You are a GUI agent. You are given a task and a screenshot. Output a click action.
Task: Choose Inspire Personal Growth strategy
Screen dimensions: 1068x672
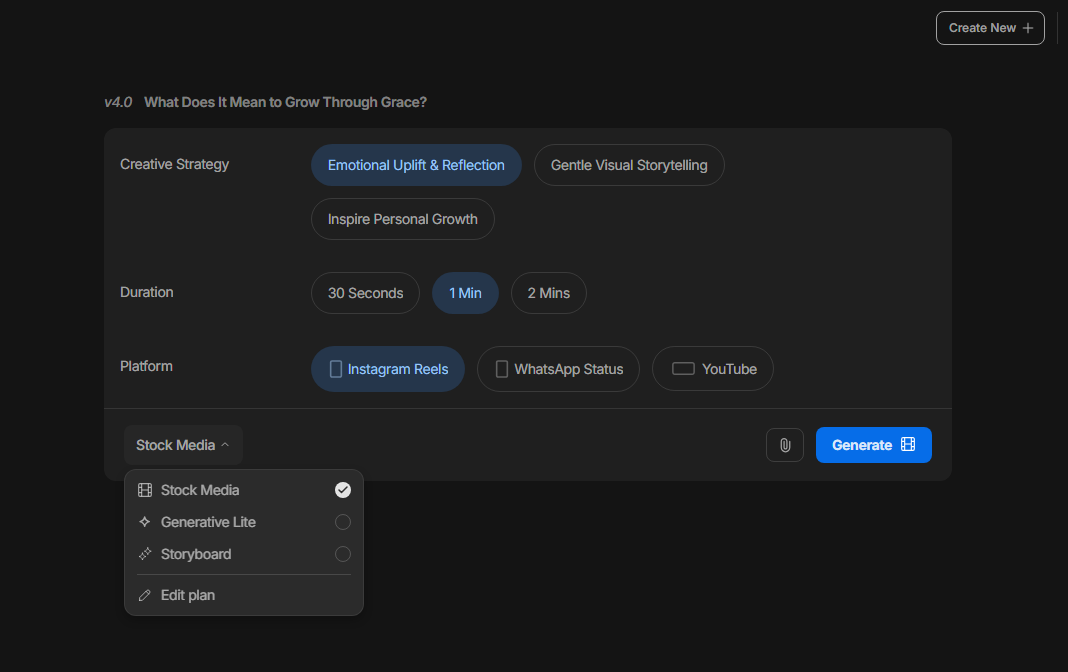[x=403, y=219]
